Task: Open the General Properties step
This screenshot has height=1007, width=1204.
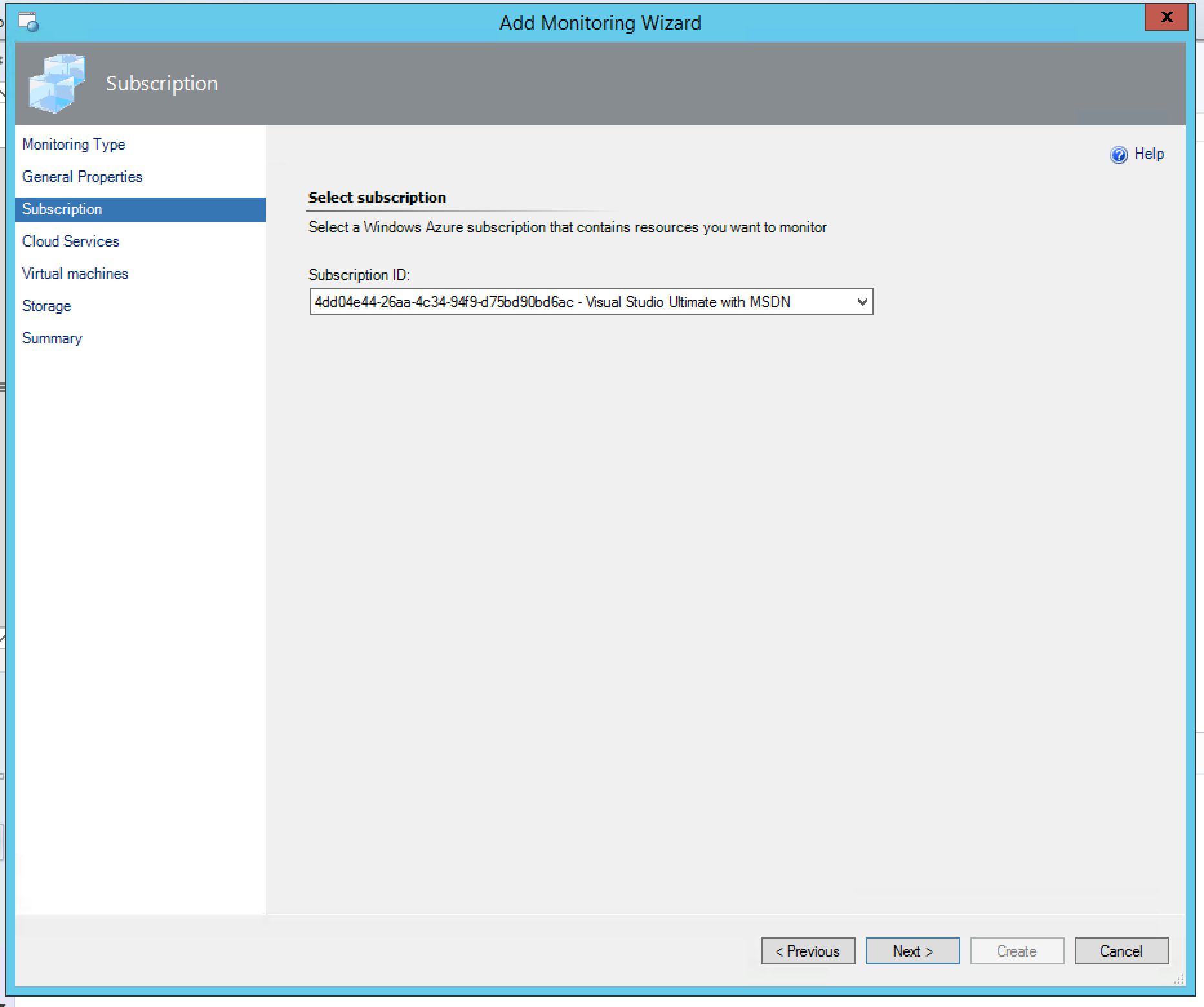Action: (x=82, y=177)
